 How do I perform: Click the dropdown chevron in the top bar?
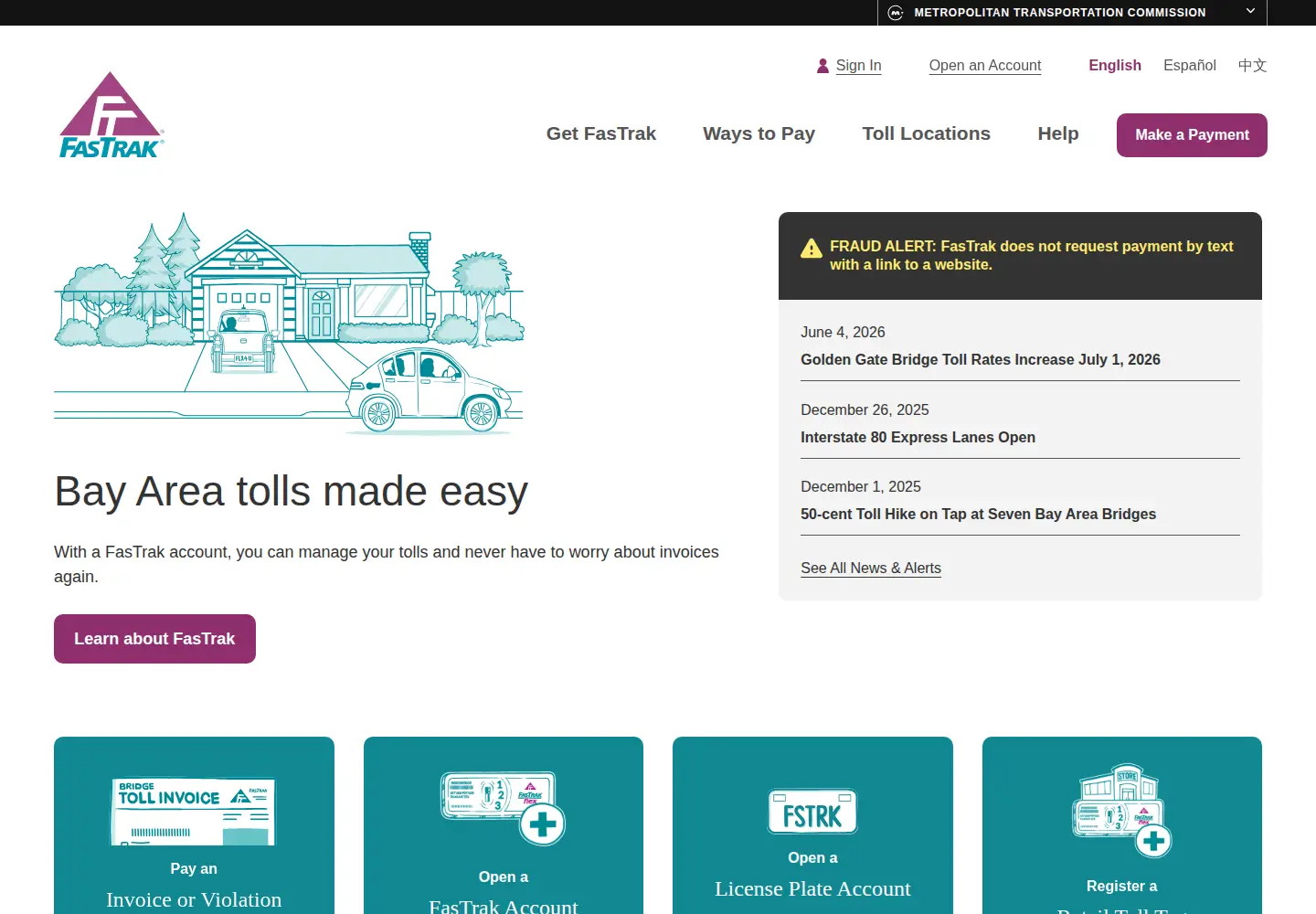(1250, 11)
